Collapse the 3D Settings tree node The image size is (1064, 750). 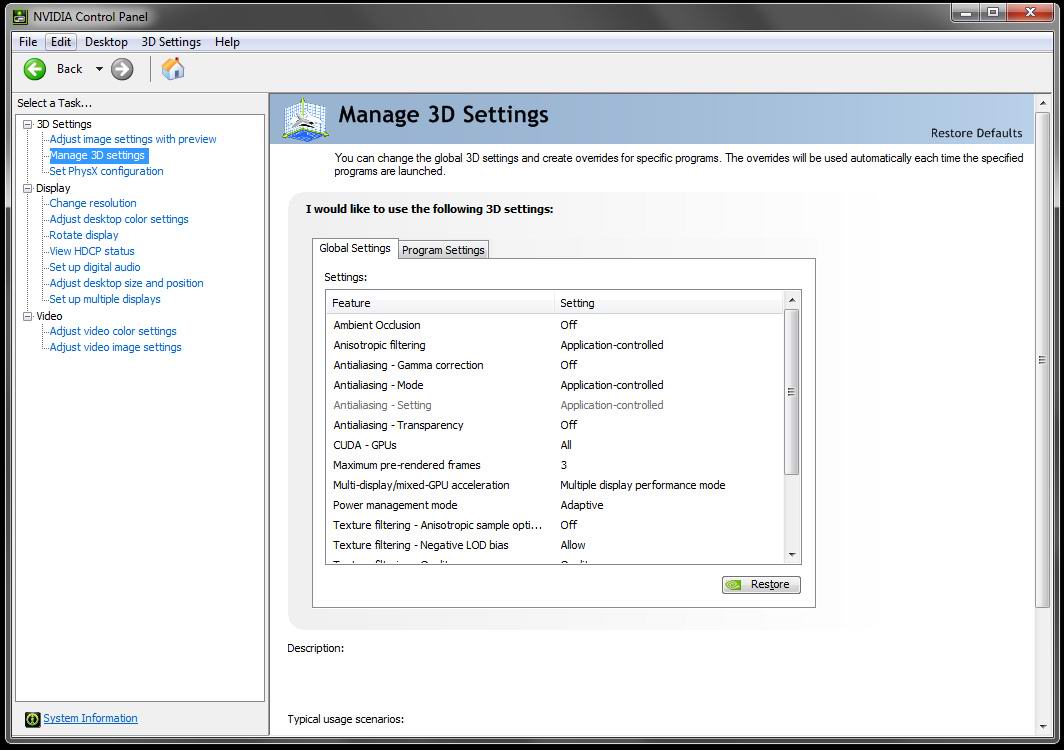[x=28, y=124]
